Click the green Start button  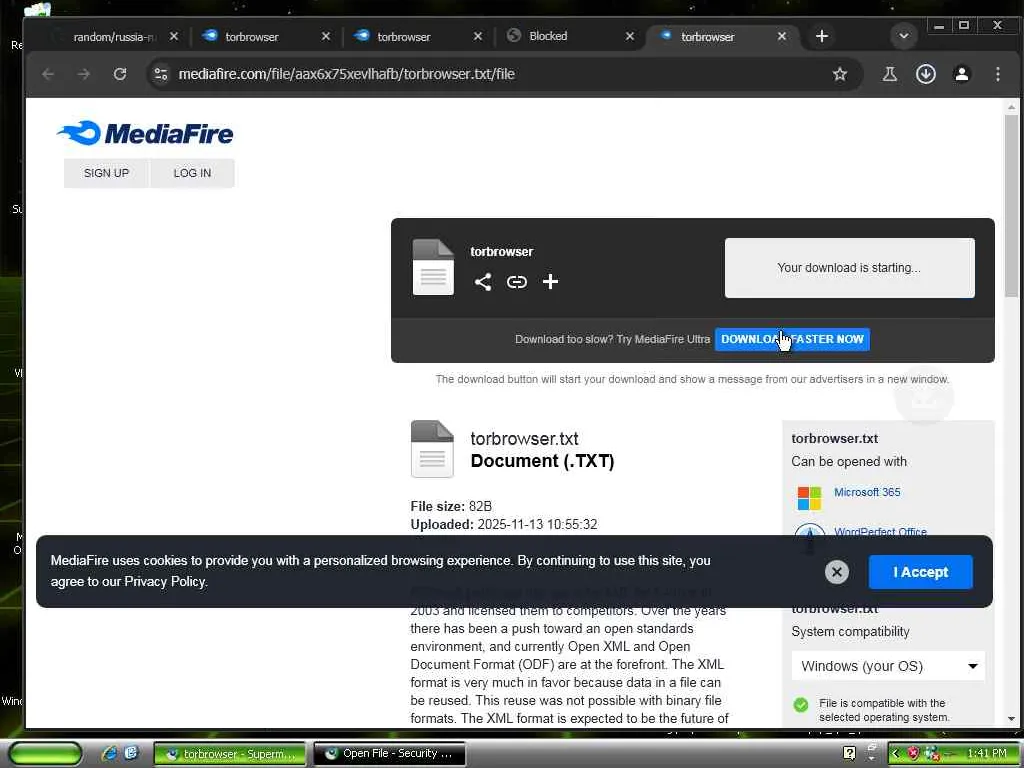tap(44, 753)
